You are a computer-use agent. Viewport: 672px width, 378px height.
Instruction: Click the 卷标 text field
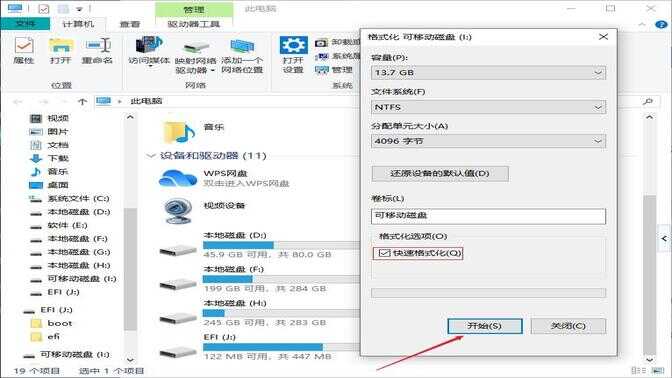[488, 216]
